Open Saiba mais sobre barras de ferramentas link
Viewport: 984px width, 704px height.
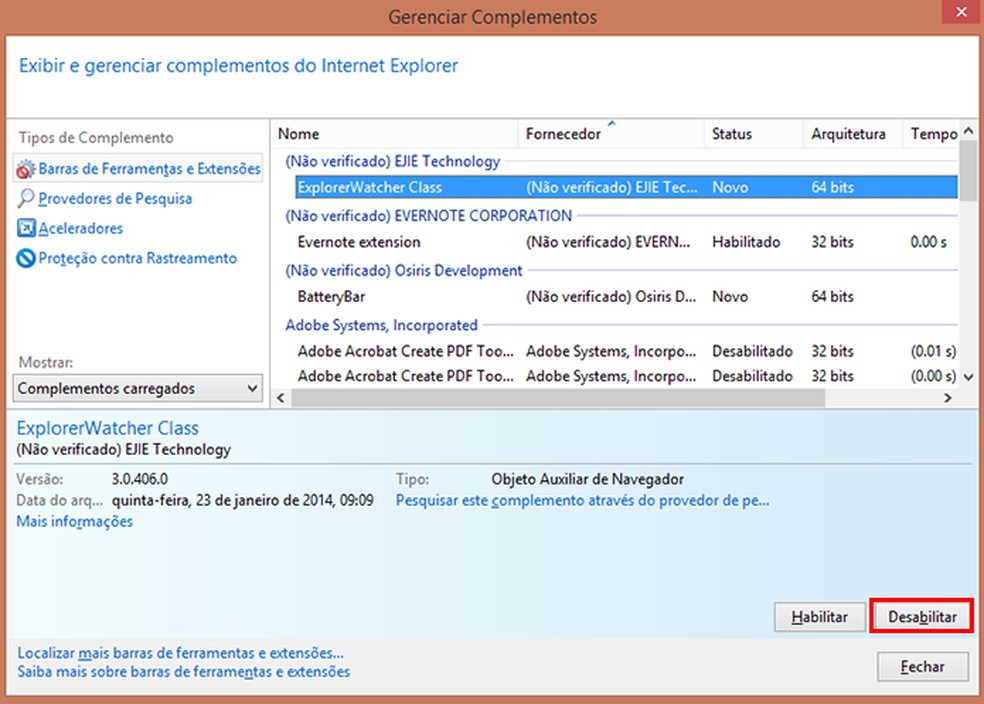coord(183,672)
